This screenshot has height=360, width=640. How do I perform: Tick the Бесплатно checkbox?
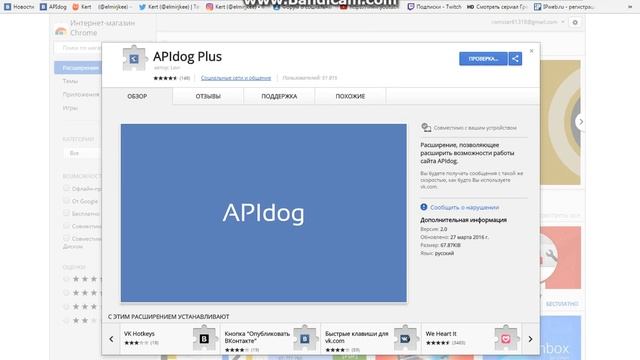(x=66, y=213)
